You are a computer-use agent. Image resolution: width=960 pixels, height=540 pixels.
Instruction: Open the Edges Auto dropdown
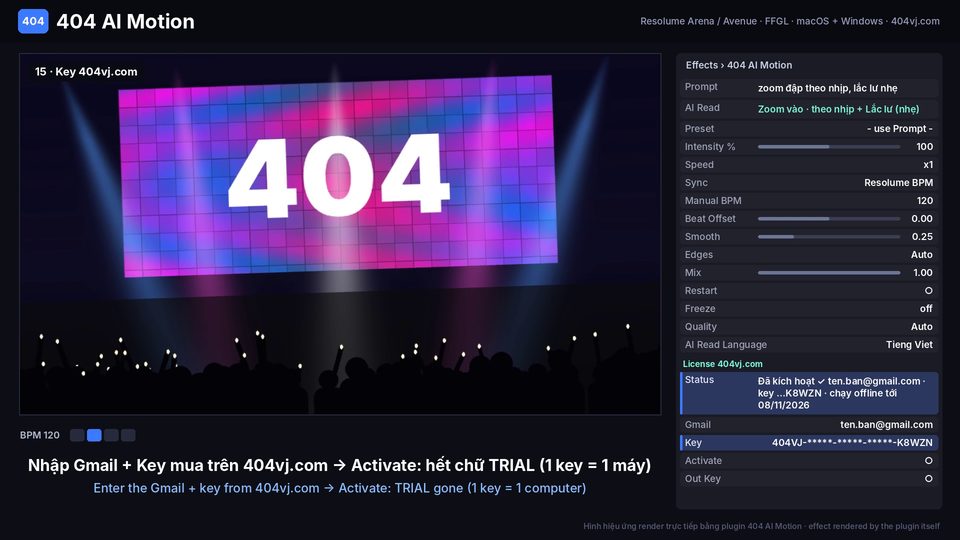pyautogui.click(x=921, y=255)
